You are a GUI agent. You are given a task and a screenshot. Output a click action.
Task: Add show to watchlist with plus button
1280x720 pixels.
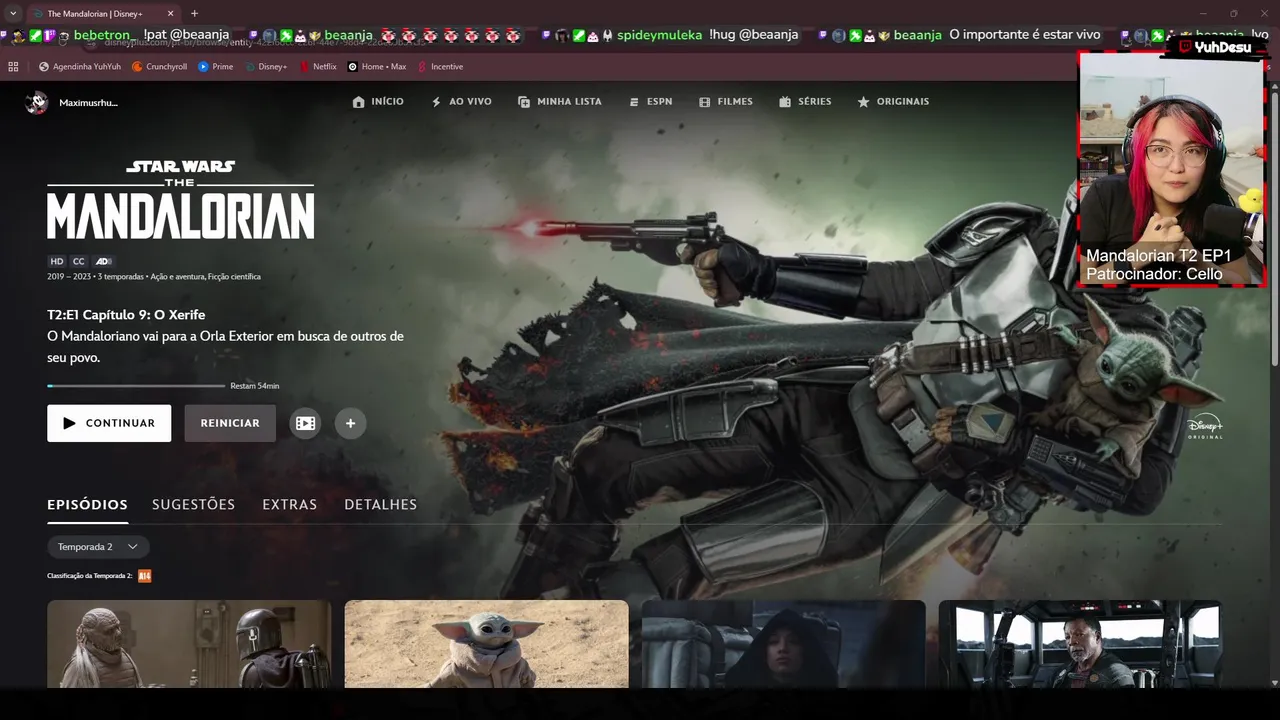pos(350,423)
